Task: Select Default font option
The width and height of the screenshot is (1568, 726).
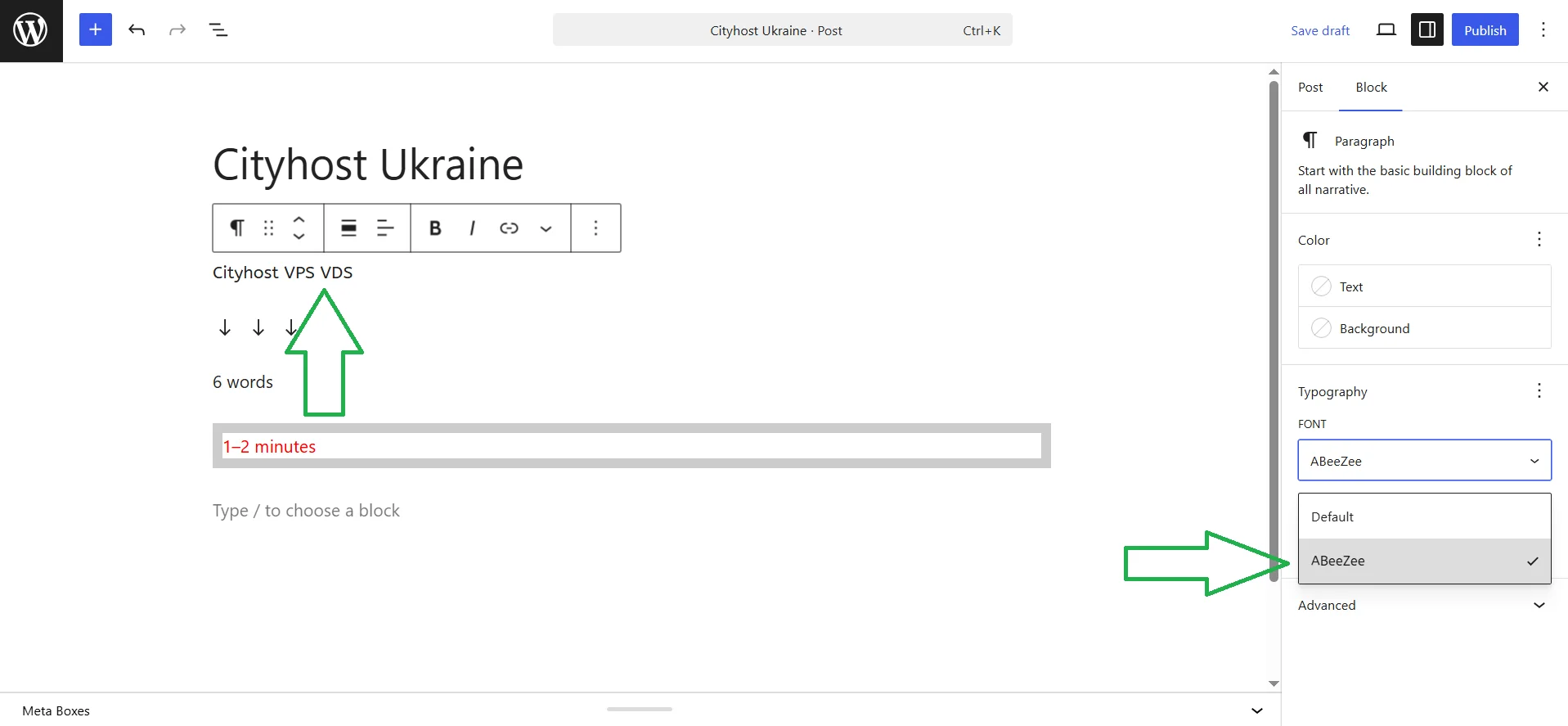Action: pos(1424,516)
